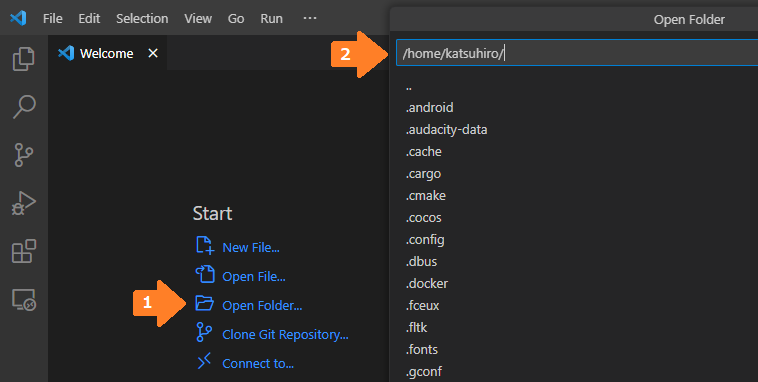758x382 pixels.
Task: Open the Explorer view in activity bar
Action: [23, 59]
